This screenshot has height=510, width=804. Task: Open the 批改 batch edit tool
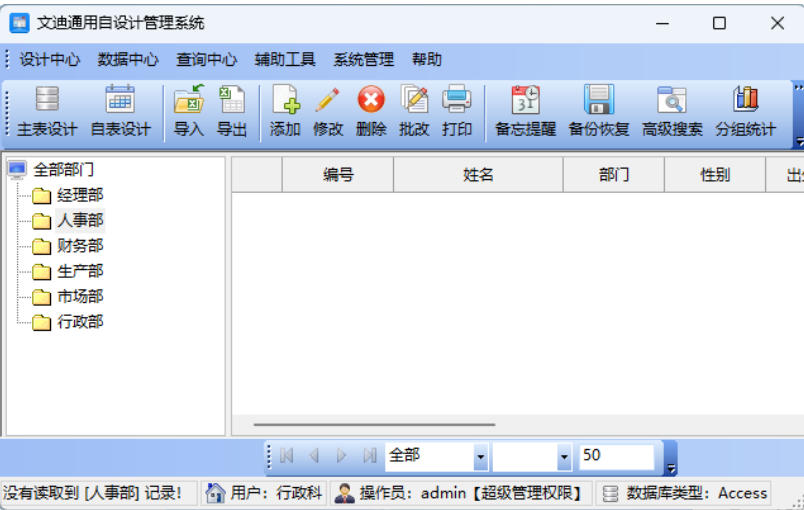pyautogui.click(x=414, y=112)
